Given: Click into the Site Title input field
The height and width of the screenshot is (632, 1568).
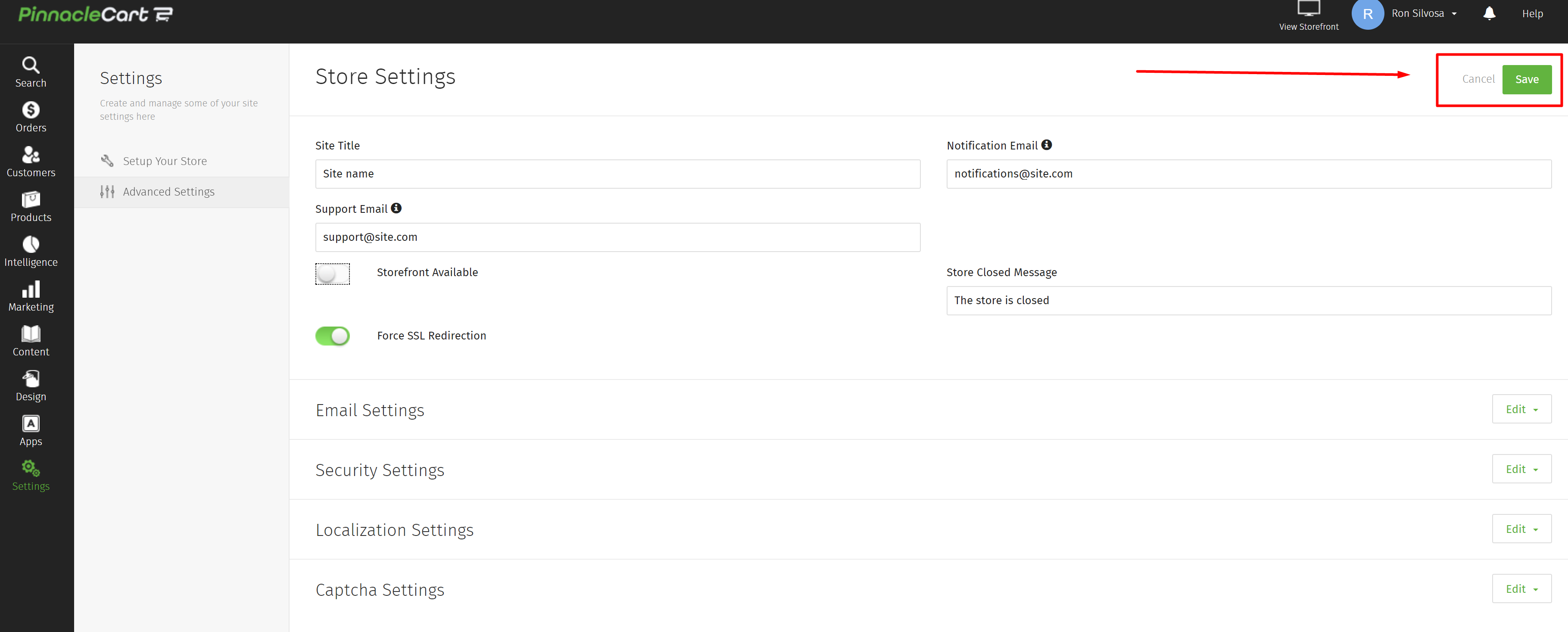Looking at the screenshot, I should click(x=617, y=174).
